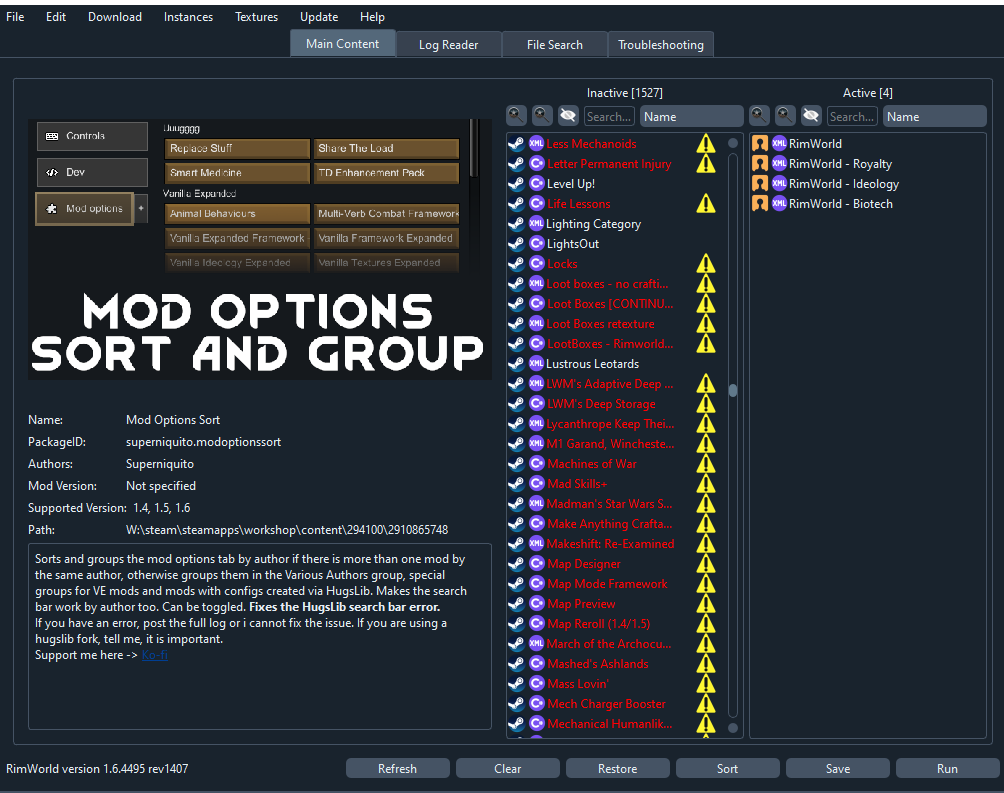Click the mod path W:\steam\steamapps text
This screenshot has height=793, width=1004.
point(287,530)
